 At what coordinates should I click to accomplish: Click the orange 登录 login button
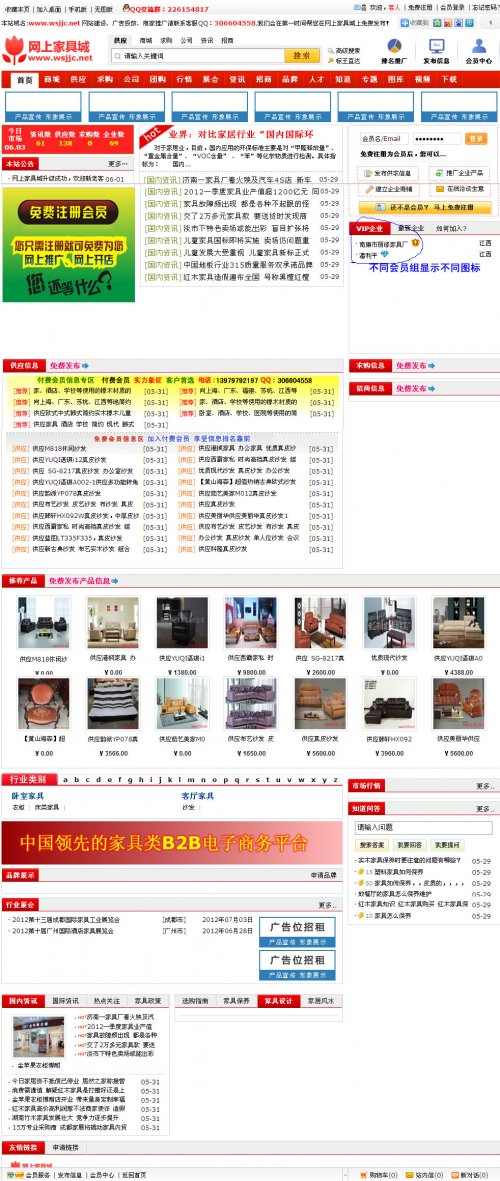click(x=476, y=139)
